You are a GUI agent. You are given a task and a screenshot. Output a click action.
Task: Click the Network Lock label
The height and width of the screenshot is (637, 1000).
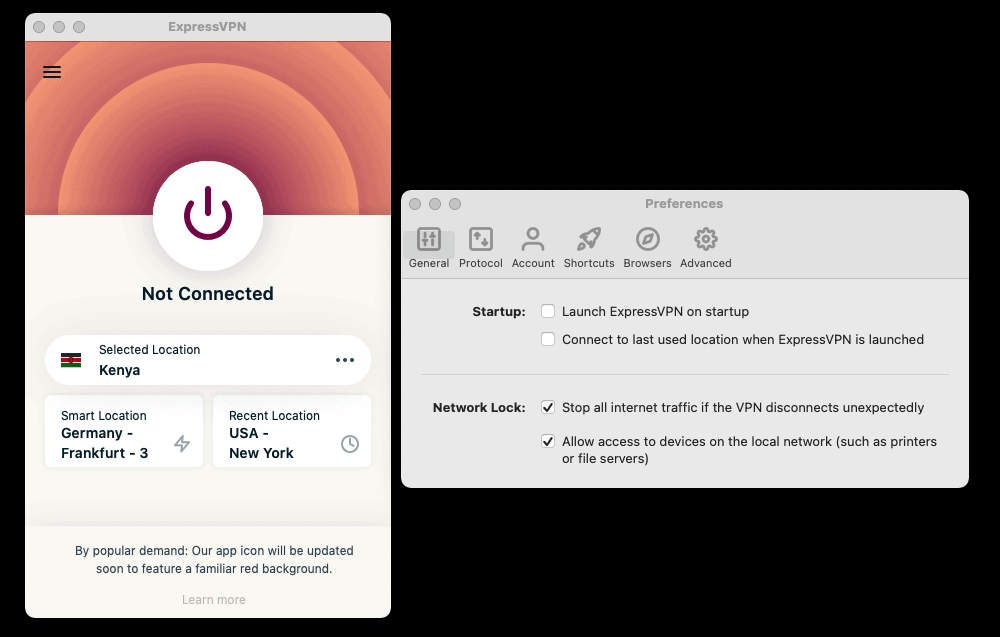[x=479, y=407]
